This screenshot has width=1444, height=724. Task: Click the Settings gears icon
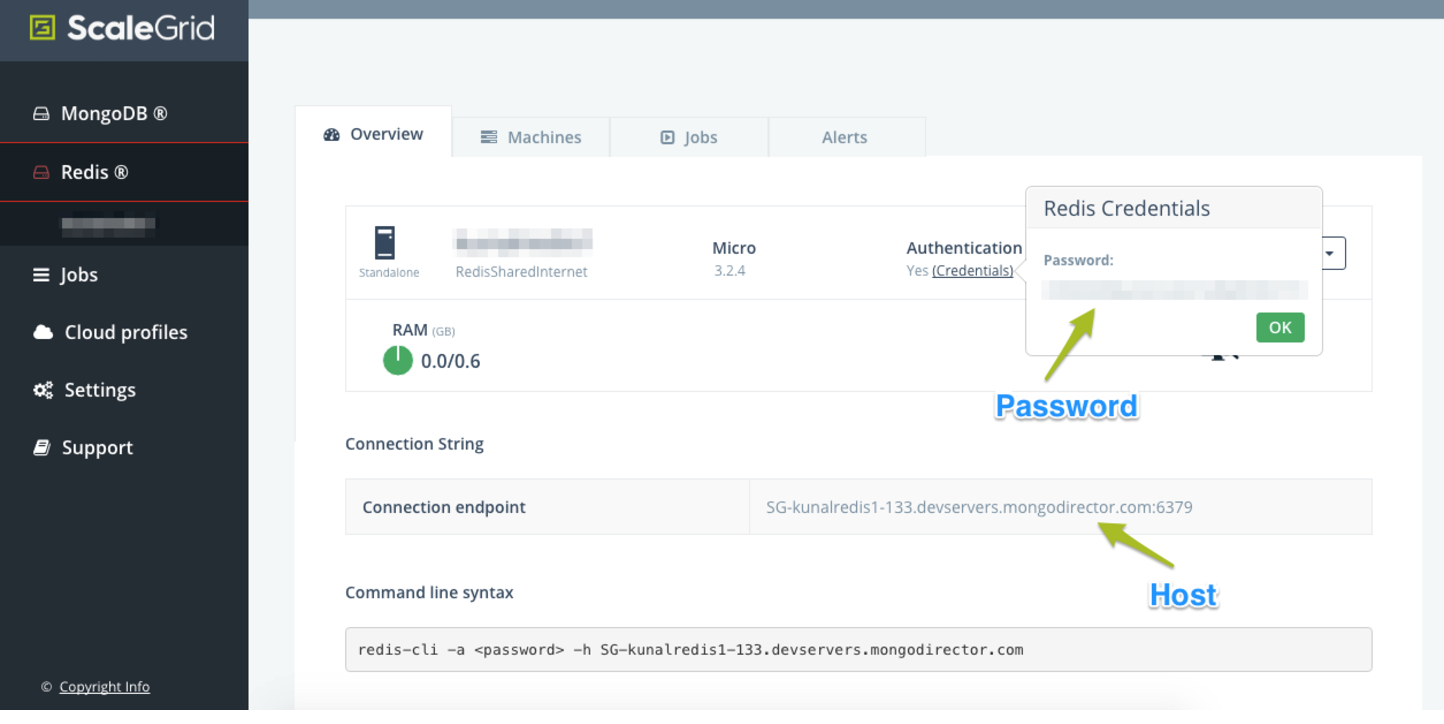click(43, 390)
